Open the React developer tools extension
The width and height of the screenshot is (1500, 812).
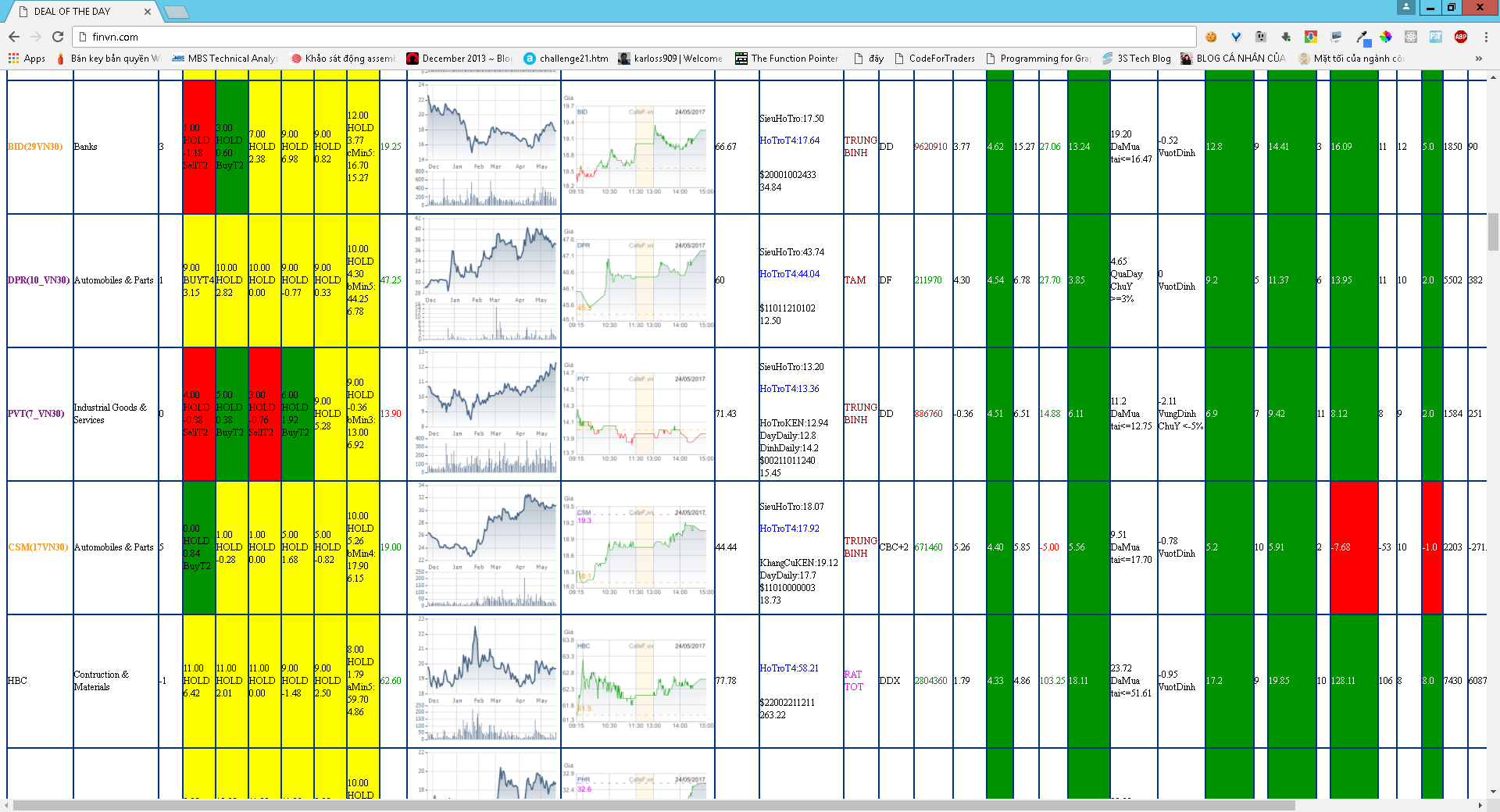(1411, 37)
